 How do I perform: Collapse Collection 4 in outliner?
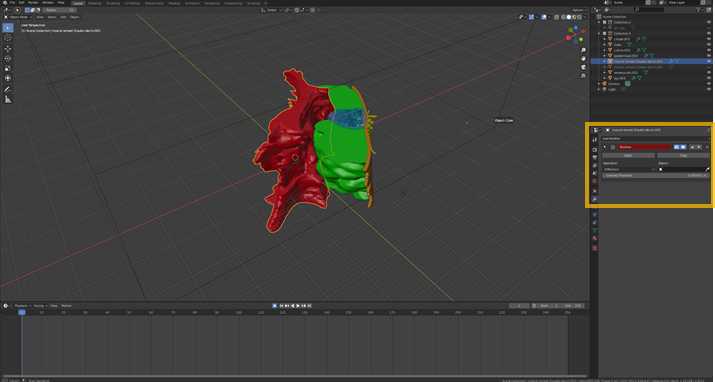point(599,33)
